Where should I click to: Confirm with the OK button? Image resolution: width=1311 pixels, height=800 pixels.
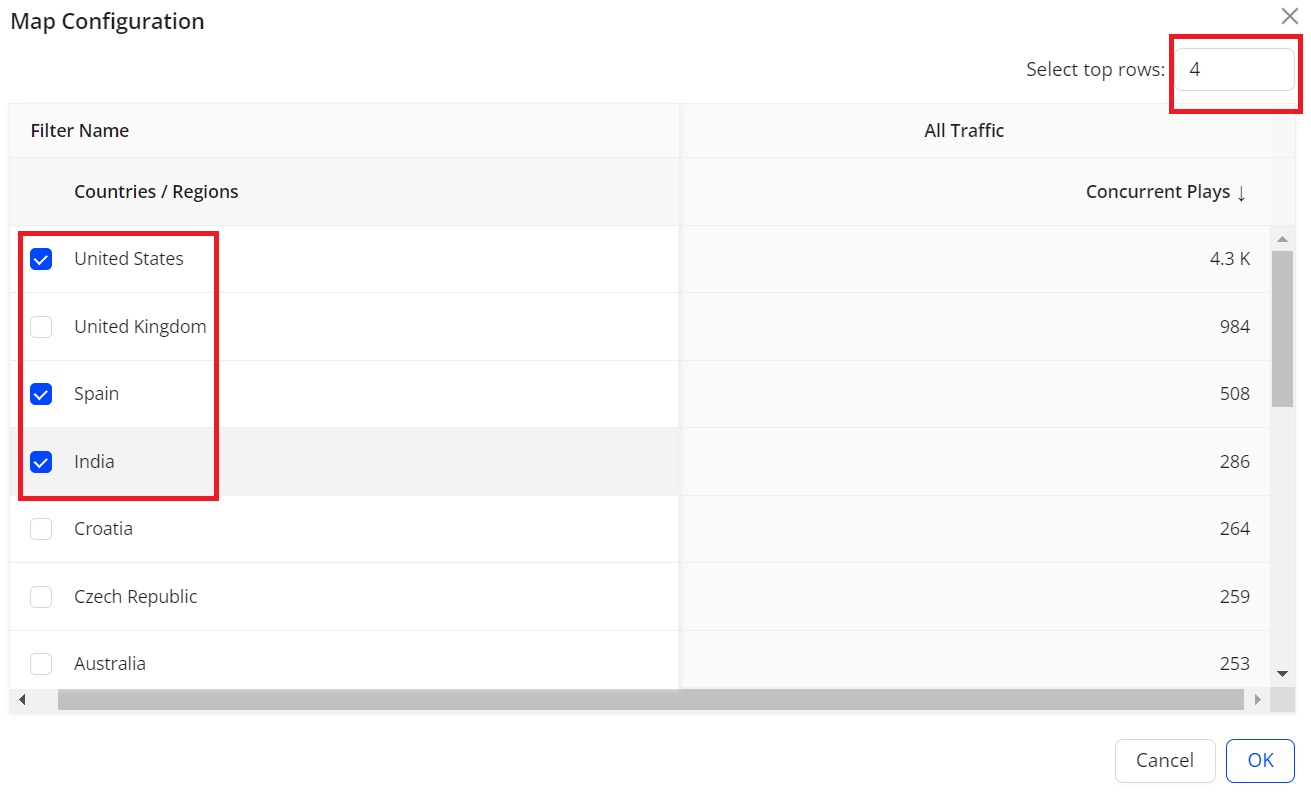1260,761
